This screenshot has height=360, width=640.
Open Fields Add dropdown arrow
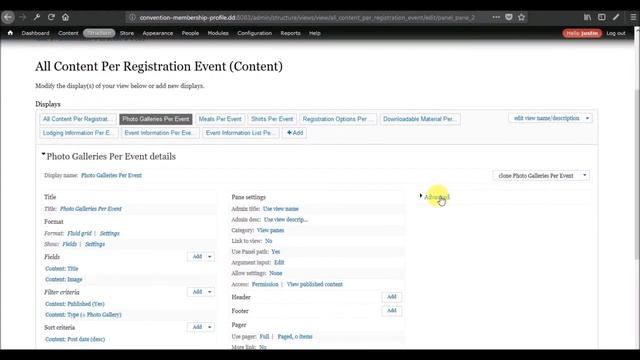pyautogui.click(x=210, y=257)
